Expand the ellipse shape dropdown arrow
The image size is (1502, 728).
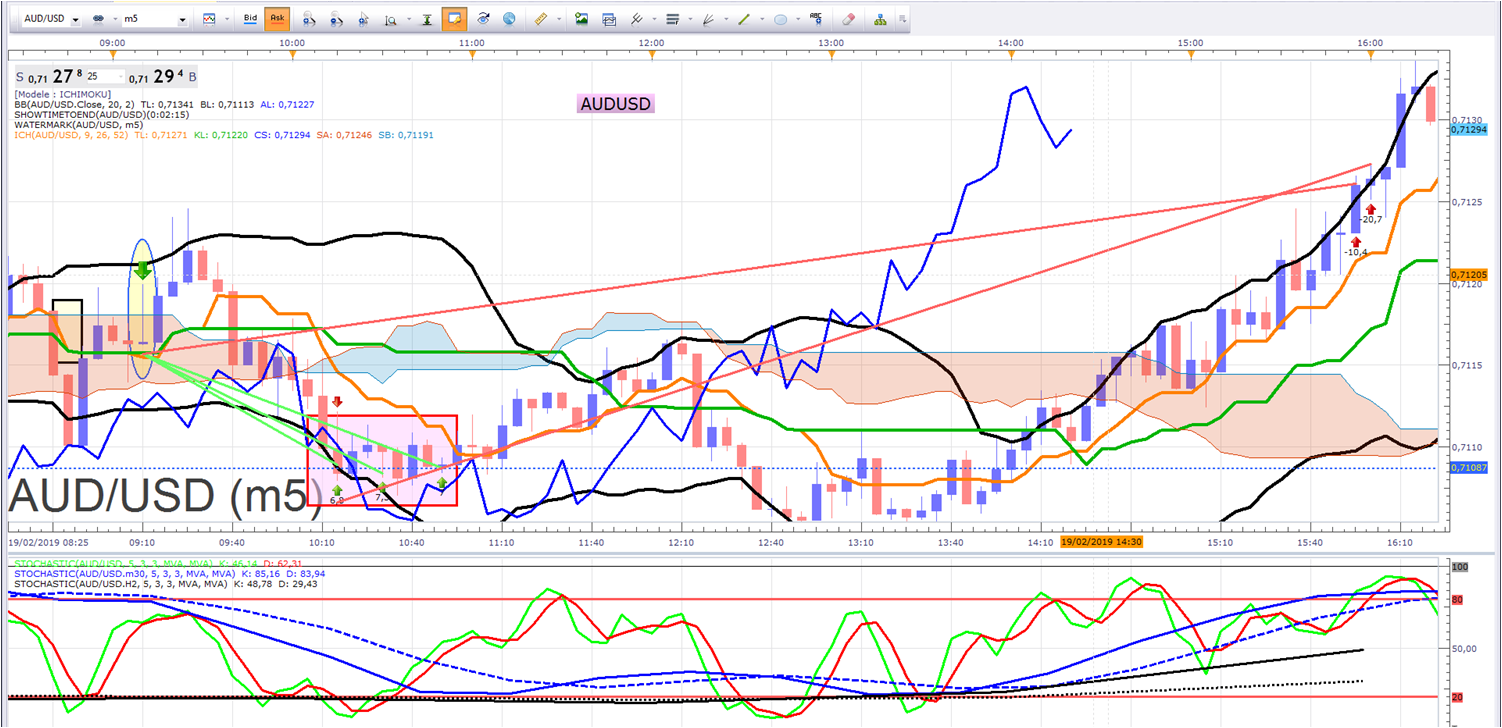pyautogui.click(x=797, y=19)
